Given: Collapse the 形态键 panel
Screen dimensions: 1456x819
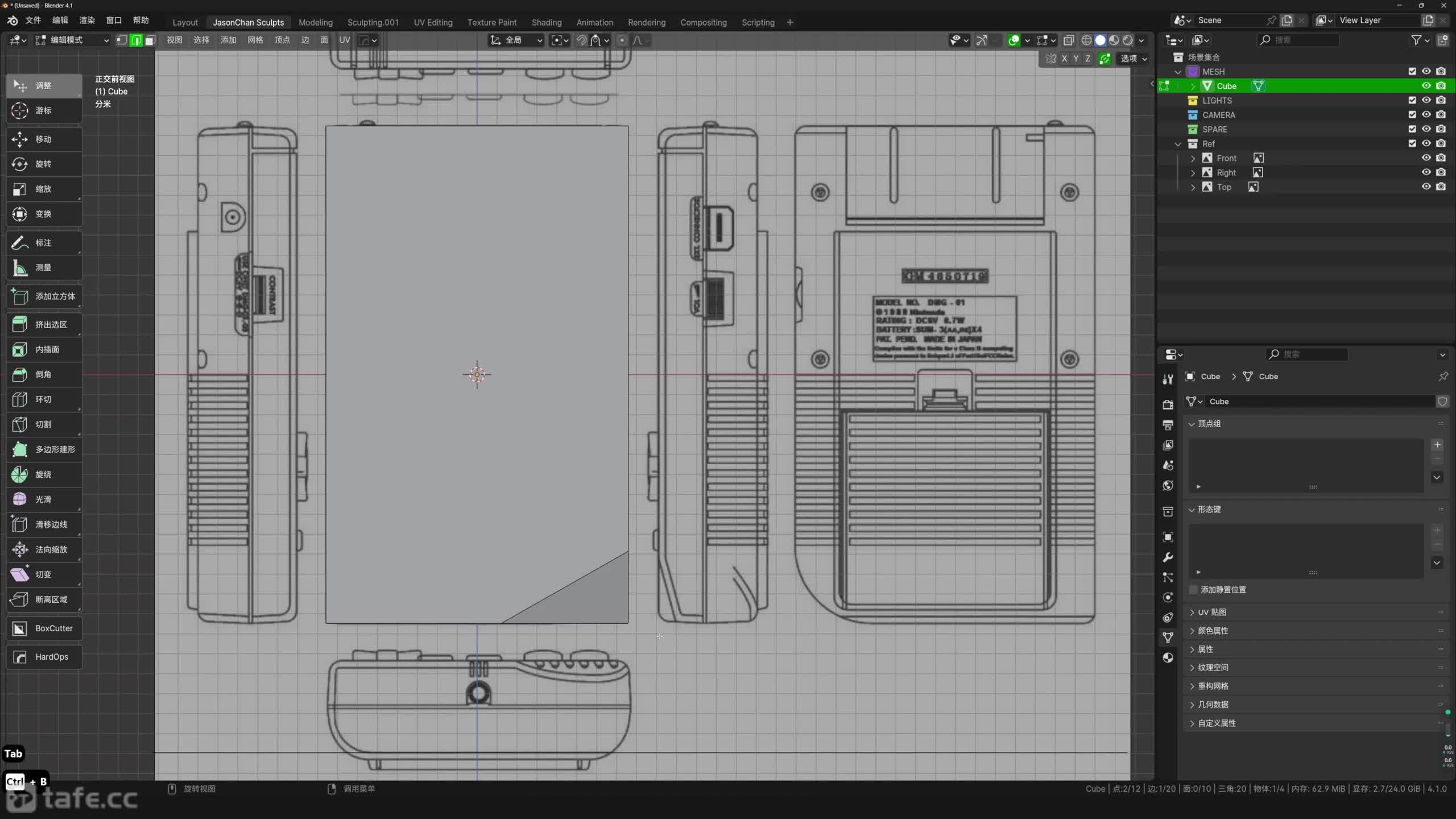Looking at the screenshot, I should 1192,510.
